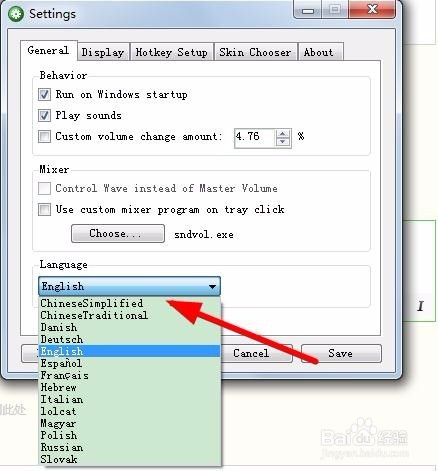Increase volume amount with the up arrow
The height and width of the screenshot is (471, 438).
click(x=283, y=134)
